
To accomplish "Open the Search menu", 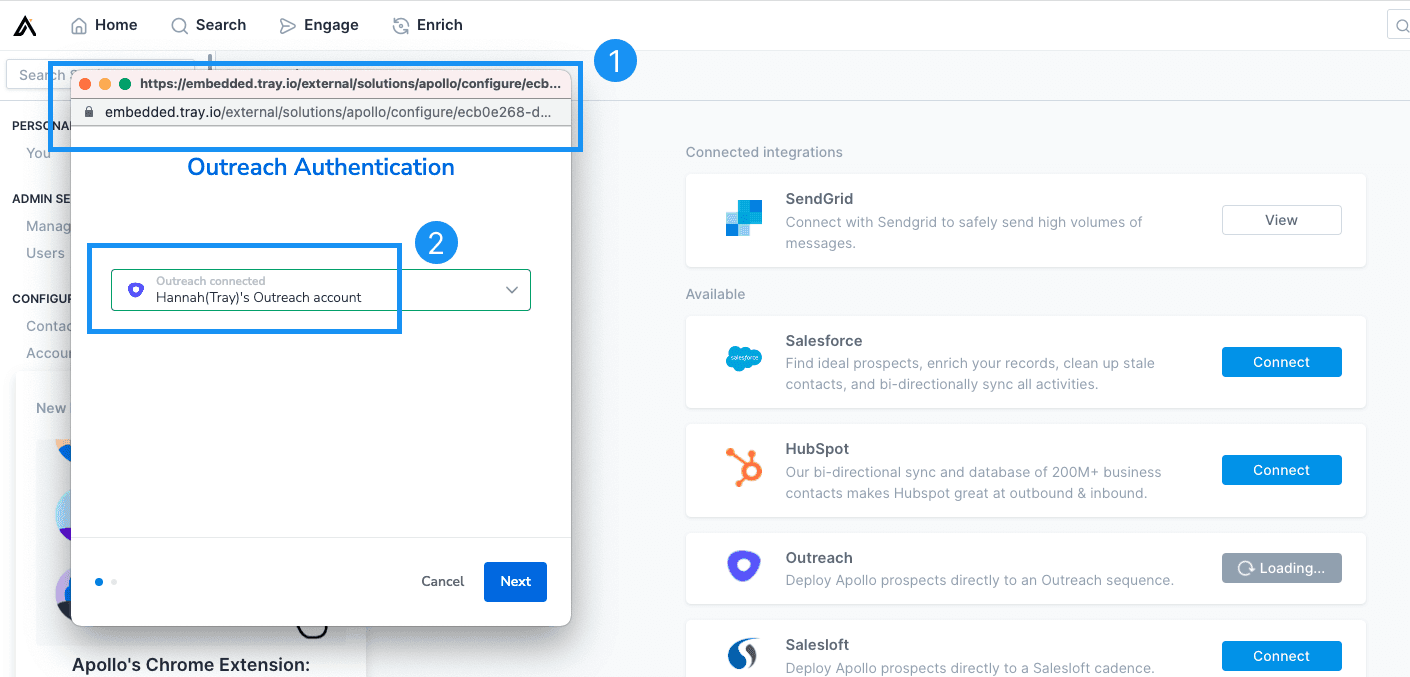I will click(x=208, y=25).
